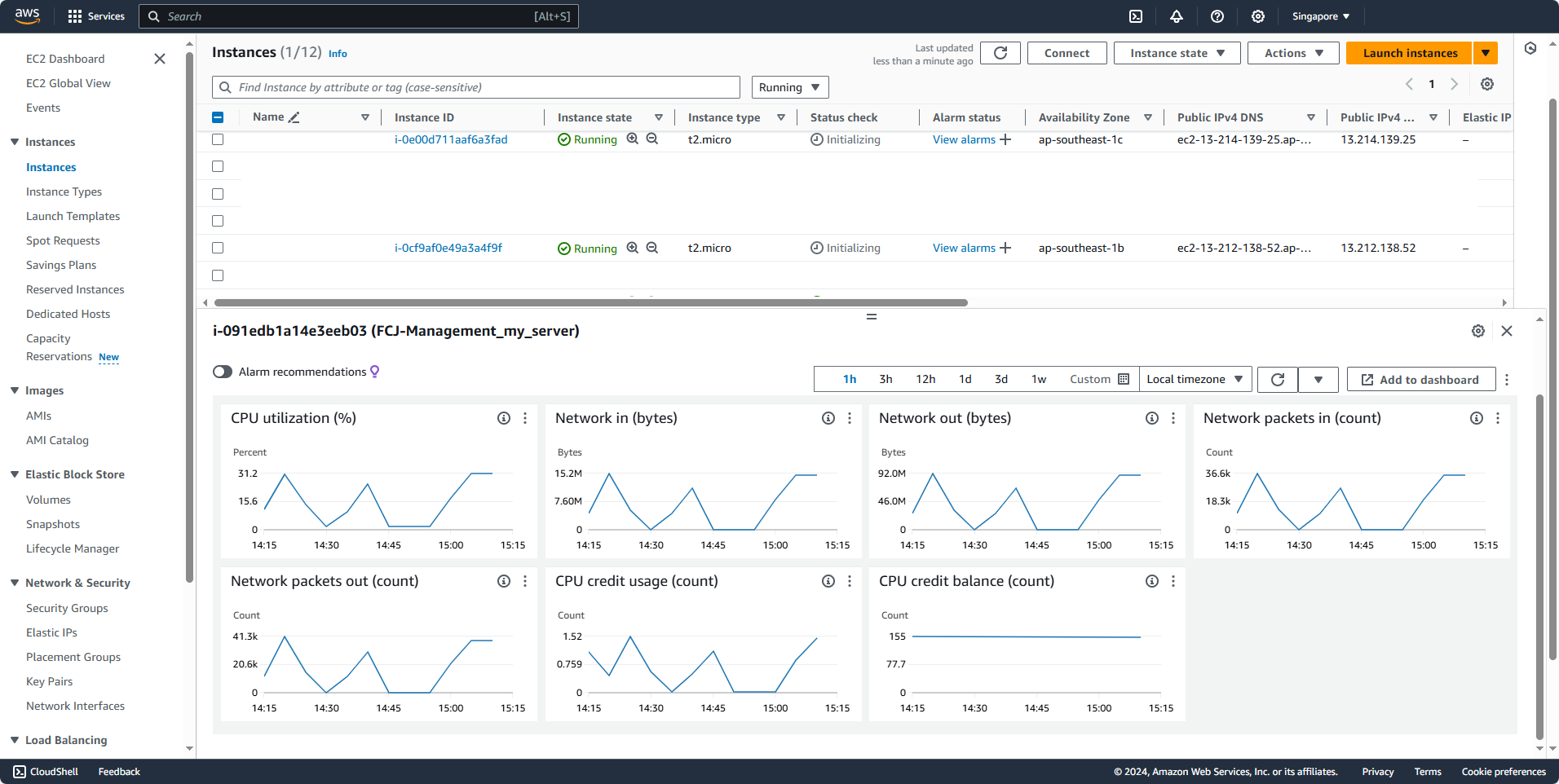Open the Actions dropdown menu
Image resolution: width=1559 pixels, height=784 pixels.
coord(1292,52)
